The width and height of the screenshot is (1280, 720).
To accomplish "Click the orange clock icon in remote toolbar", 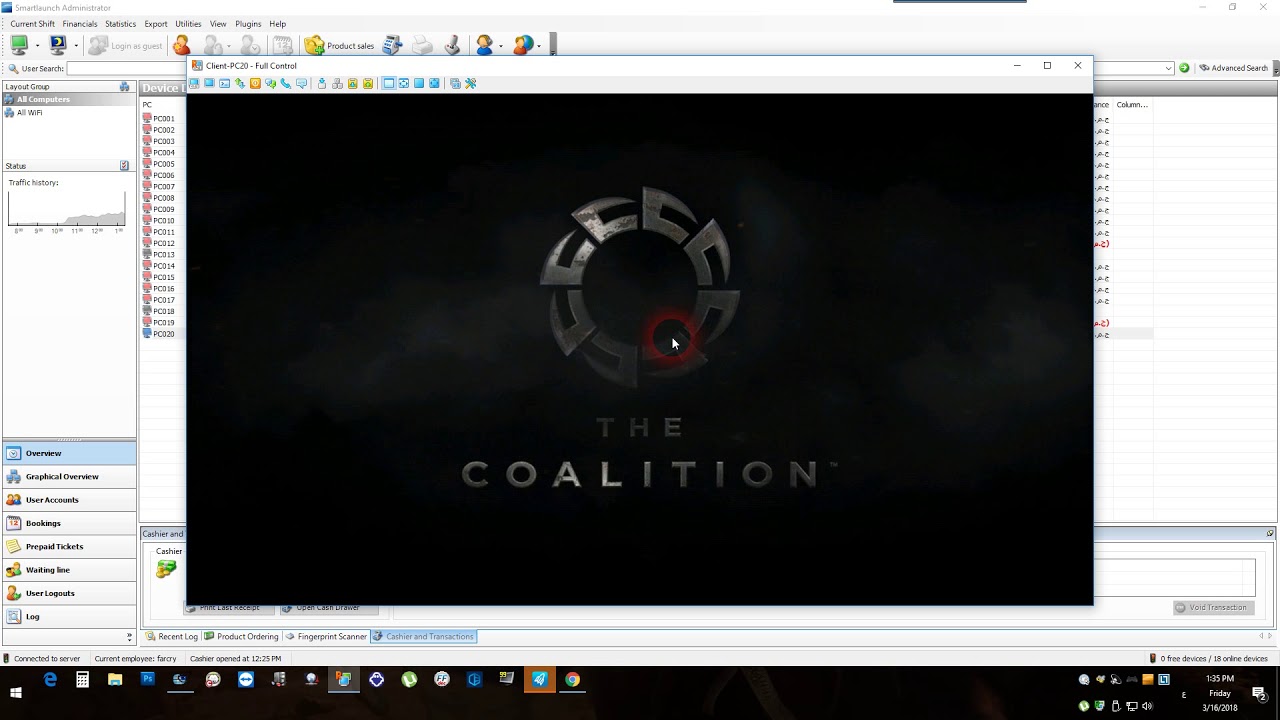I will 255,83.
